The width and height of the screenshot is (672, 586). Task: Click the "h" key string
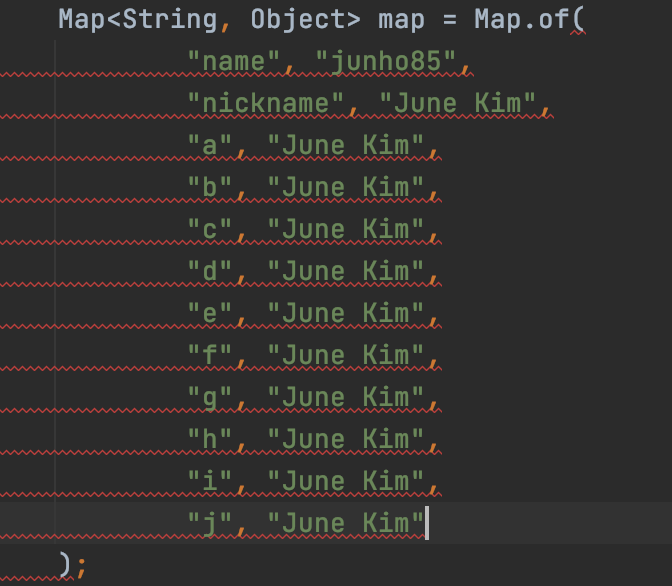[x=210, y=439]
